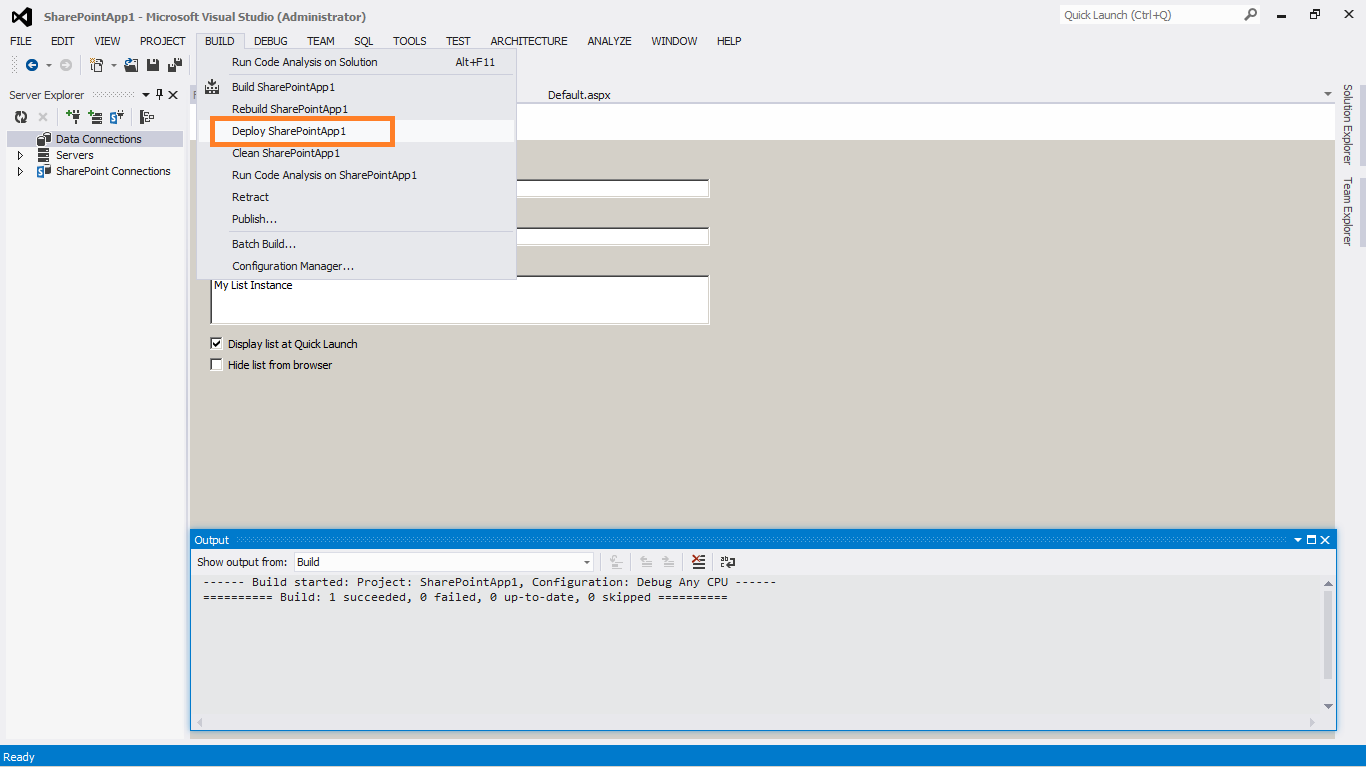Select the Data Connections tree item
Viewport: 1366px width, 768px height.
(x=95, y=139)
